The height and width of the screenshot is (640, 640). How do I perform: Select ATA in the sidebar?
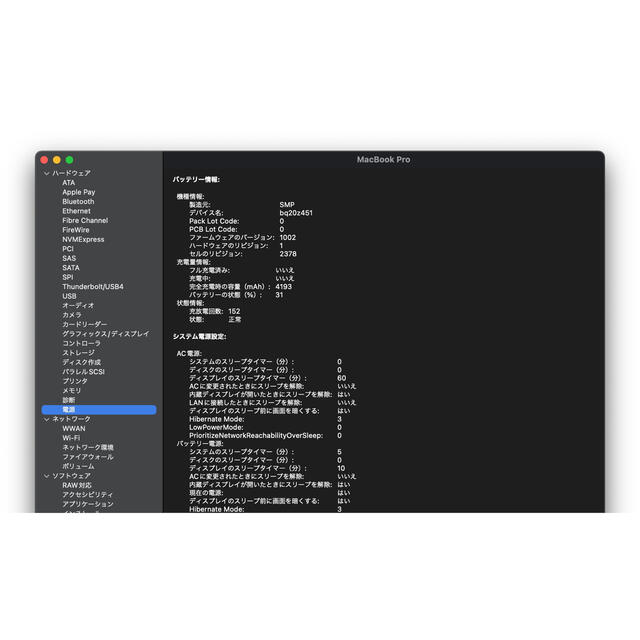(69, 183)
